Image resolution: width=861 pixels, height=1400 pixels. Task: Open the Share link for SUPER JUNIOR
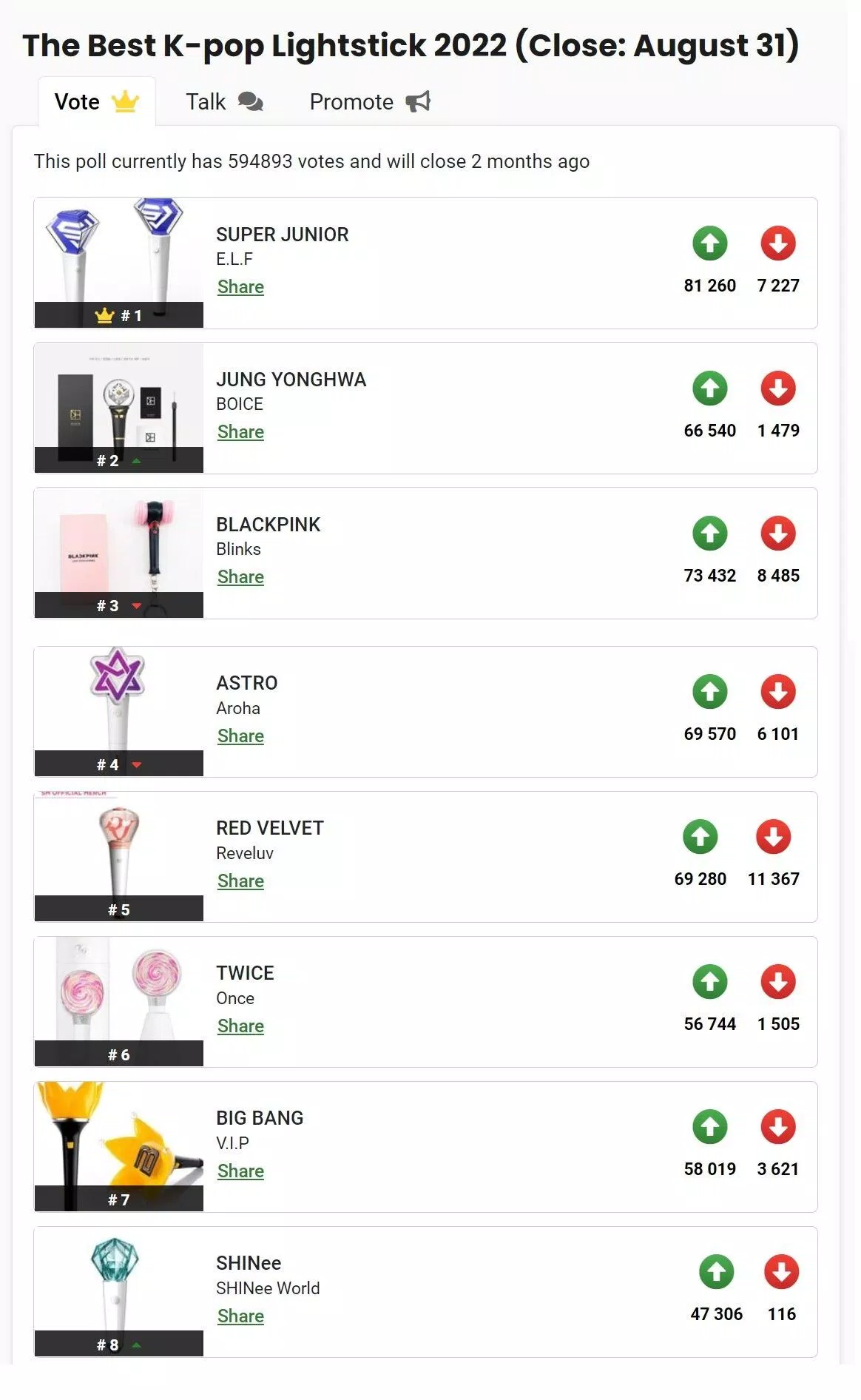240,286
